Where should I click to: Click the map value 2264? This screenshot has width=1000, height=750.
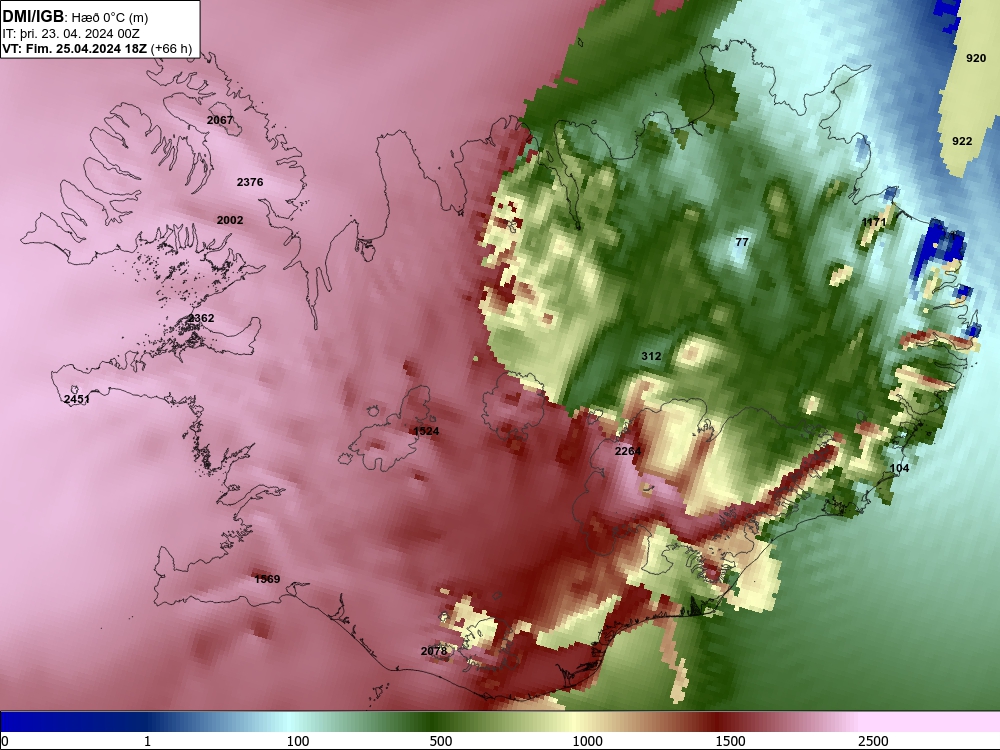[628, 451]
